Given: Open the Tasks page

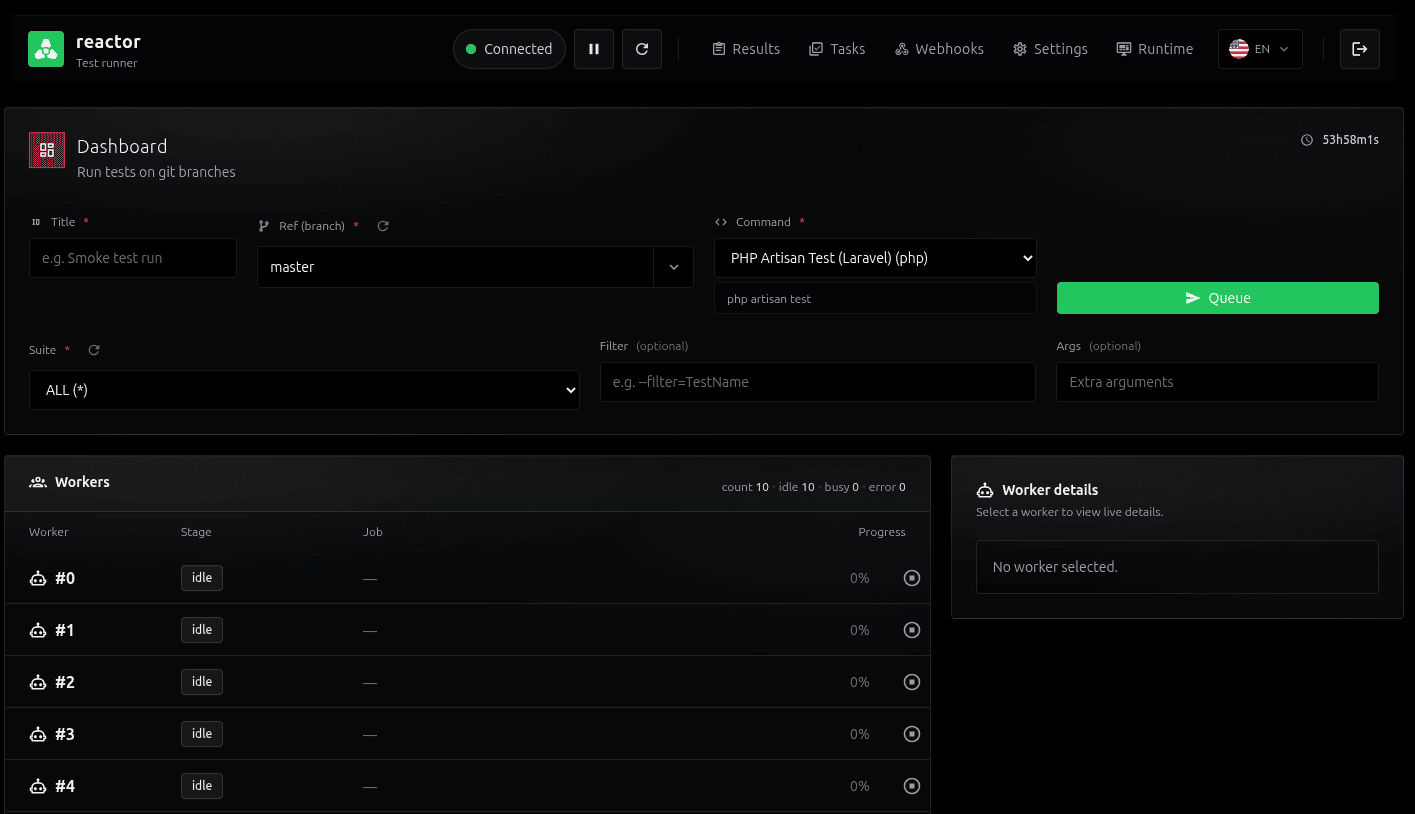Looking at the screenshot, I should (x=837, y=49).
